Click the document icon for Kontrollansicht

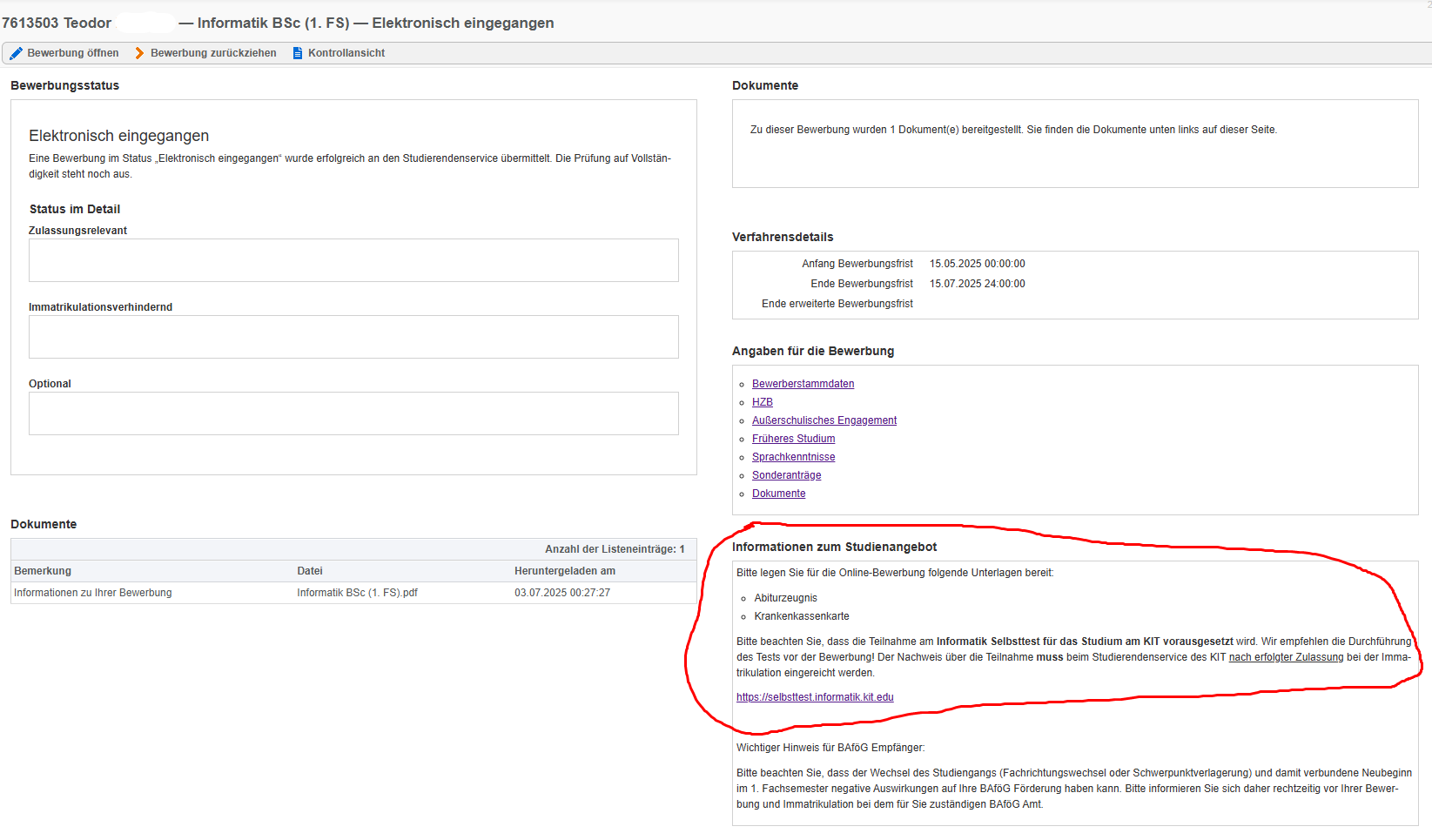coord(298,53)
